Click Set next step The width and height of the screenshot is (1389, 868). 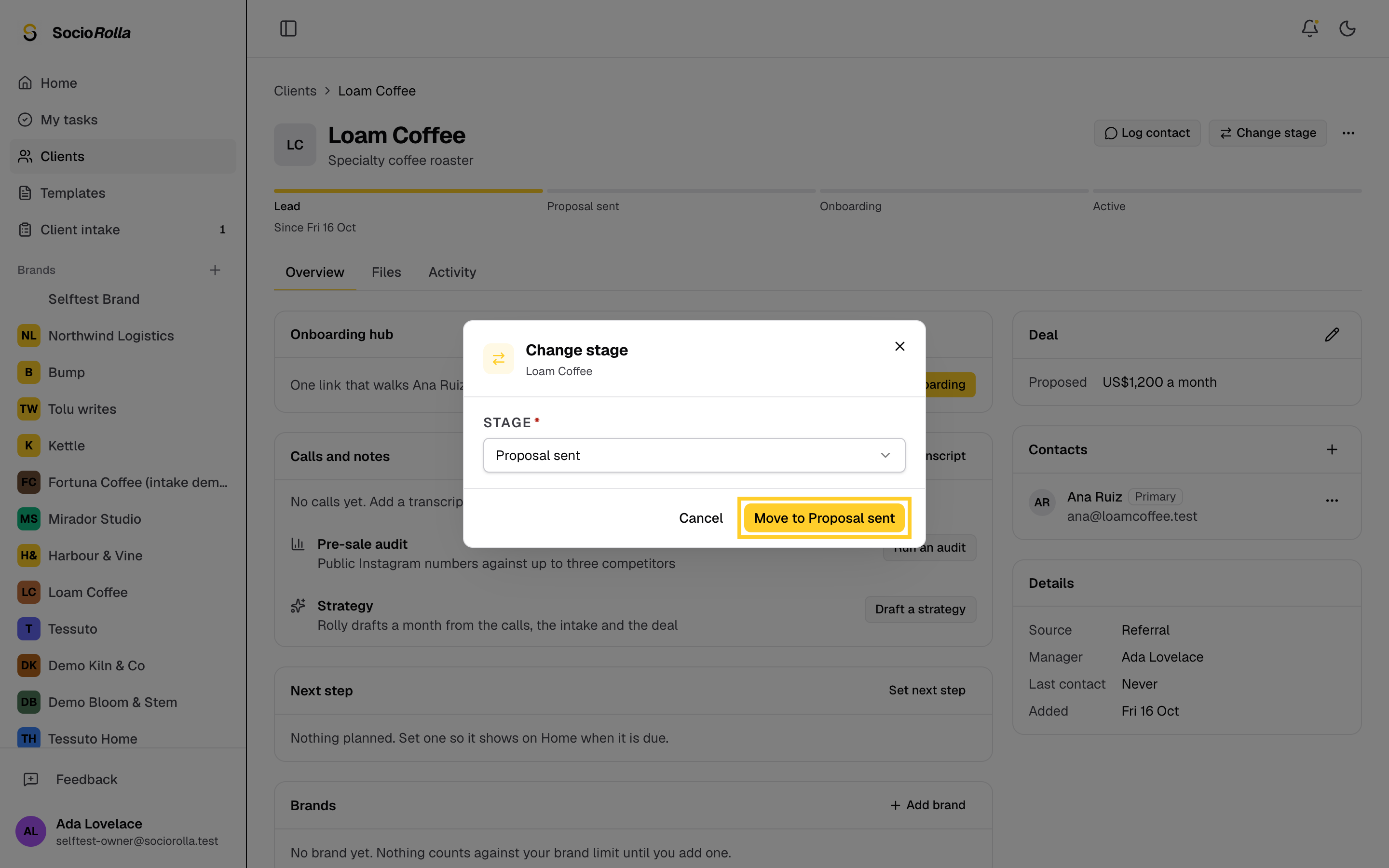(x=927, y=691)
